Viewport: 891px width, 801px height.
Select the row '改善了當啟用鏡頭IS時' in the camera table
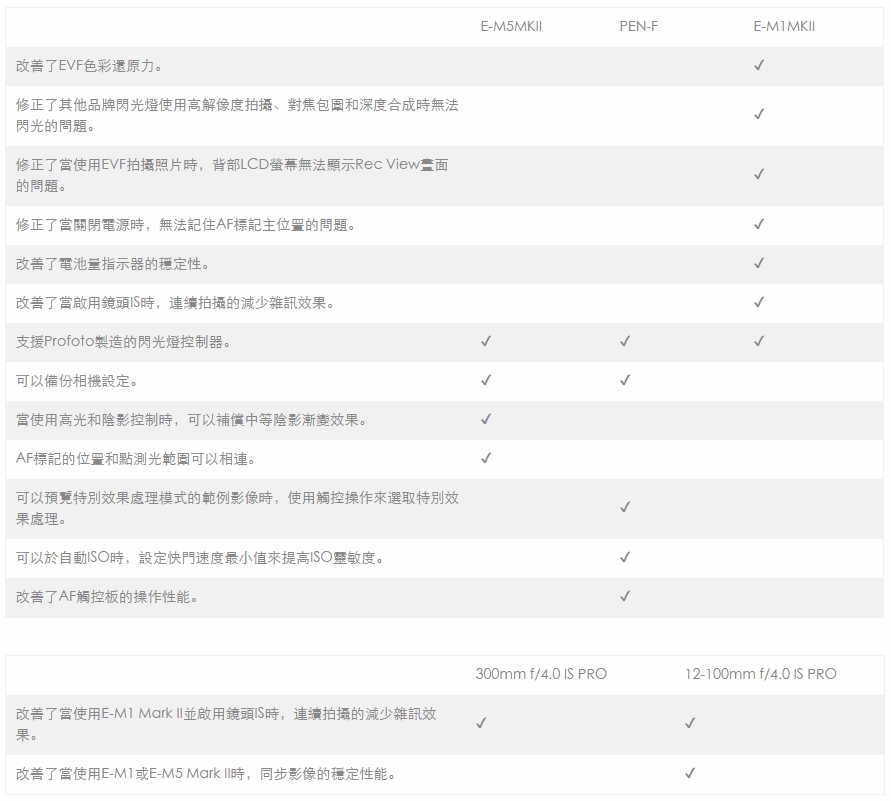tap(175, 303)
